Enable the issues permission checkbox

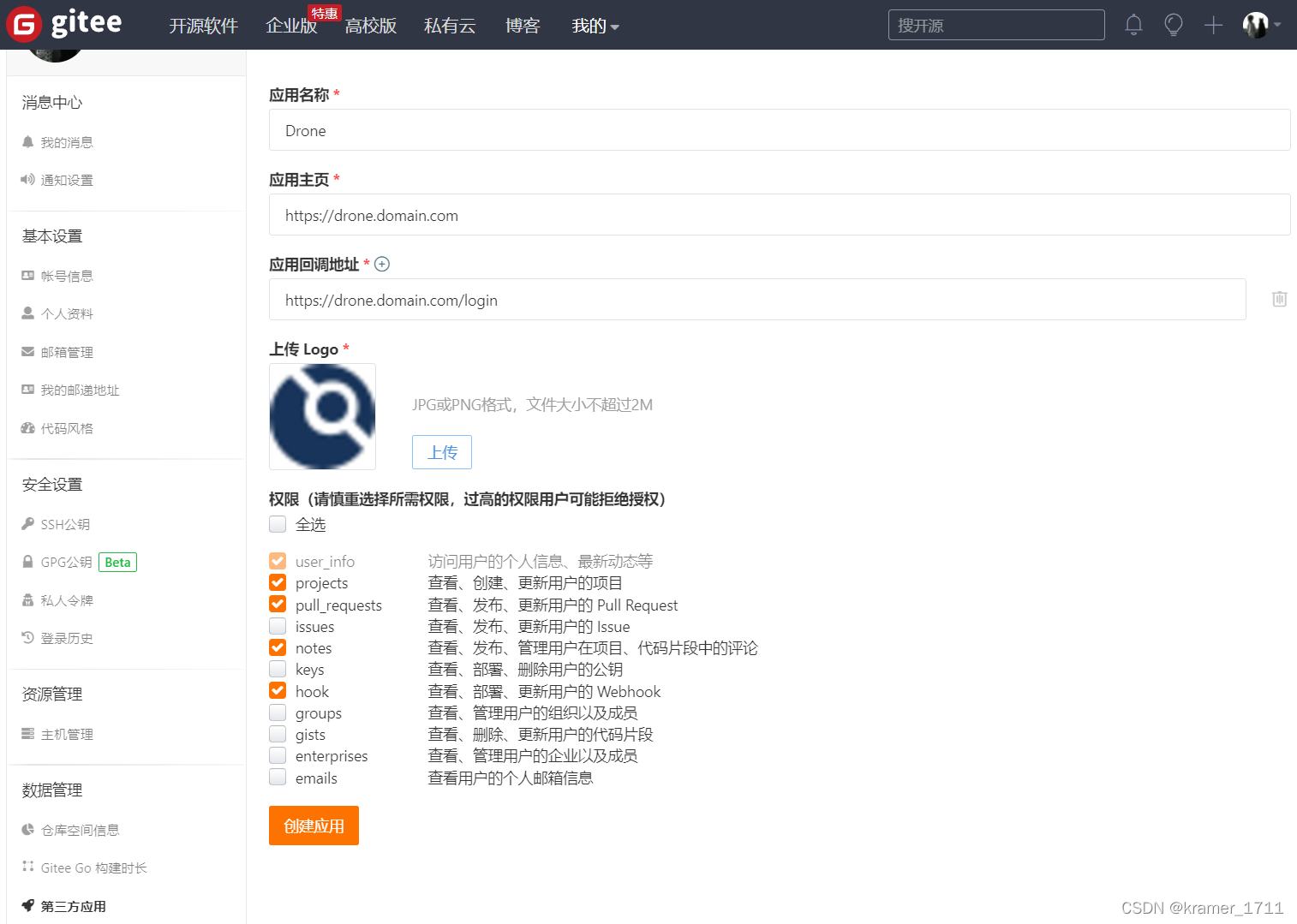[278, 626]
